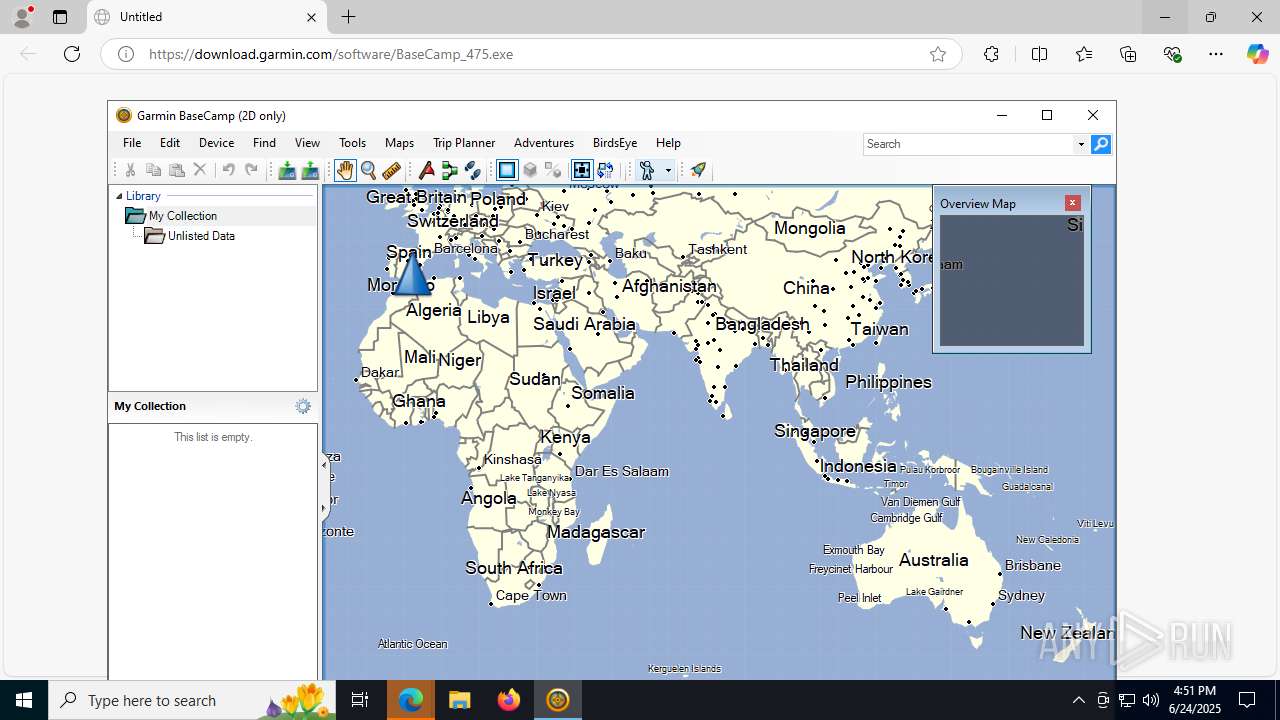The width and height of the screenshot is (1280, 720).
Task: Open the Maps menu
Action: pyautogui.click(x=399, y=143)
